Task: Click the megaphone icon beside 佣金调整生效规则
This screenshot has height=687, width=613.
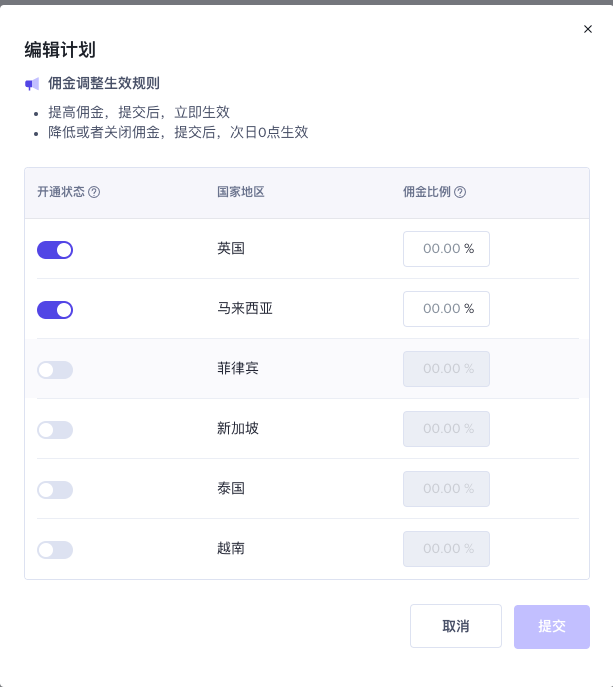Action: (33, 84)
